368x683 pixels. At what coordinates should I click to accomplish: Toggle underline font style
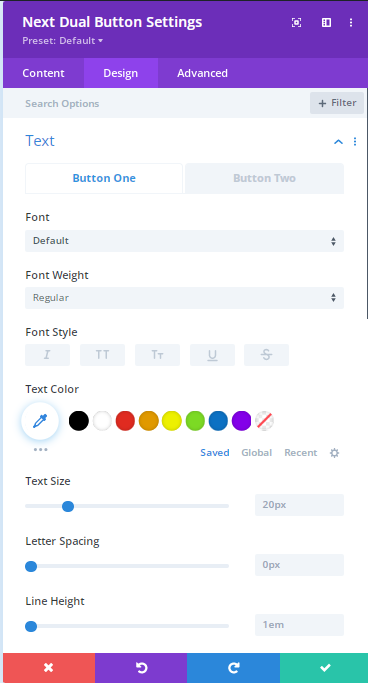pos(212,355)
